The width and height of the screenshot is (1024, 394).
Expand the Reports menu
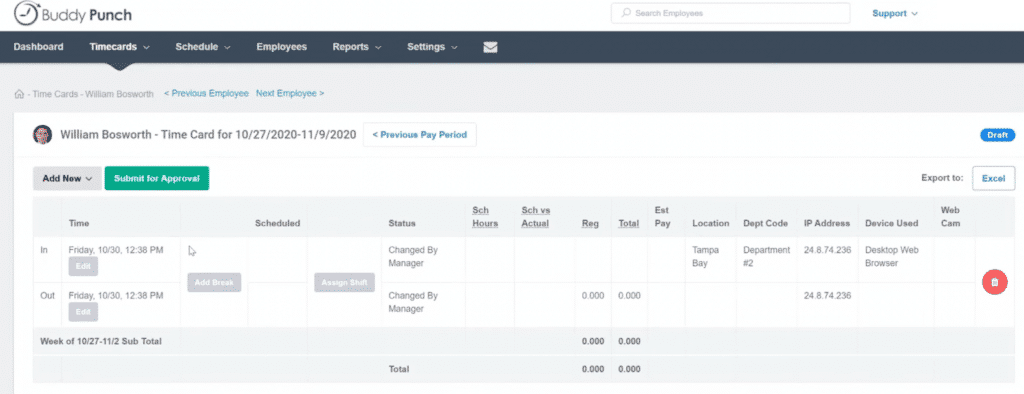(x=357, y=47)
